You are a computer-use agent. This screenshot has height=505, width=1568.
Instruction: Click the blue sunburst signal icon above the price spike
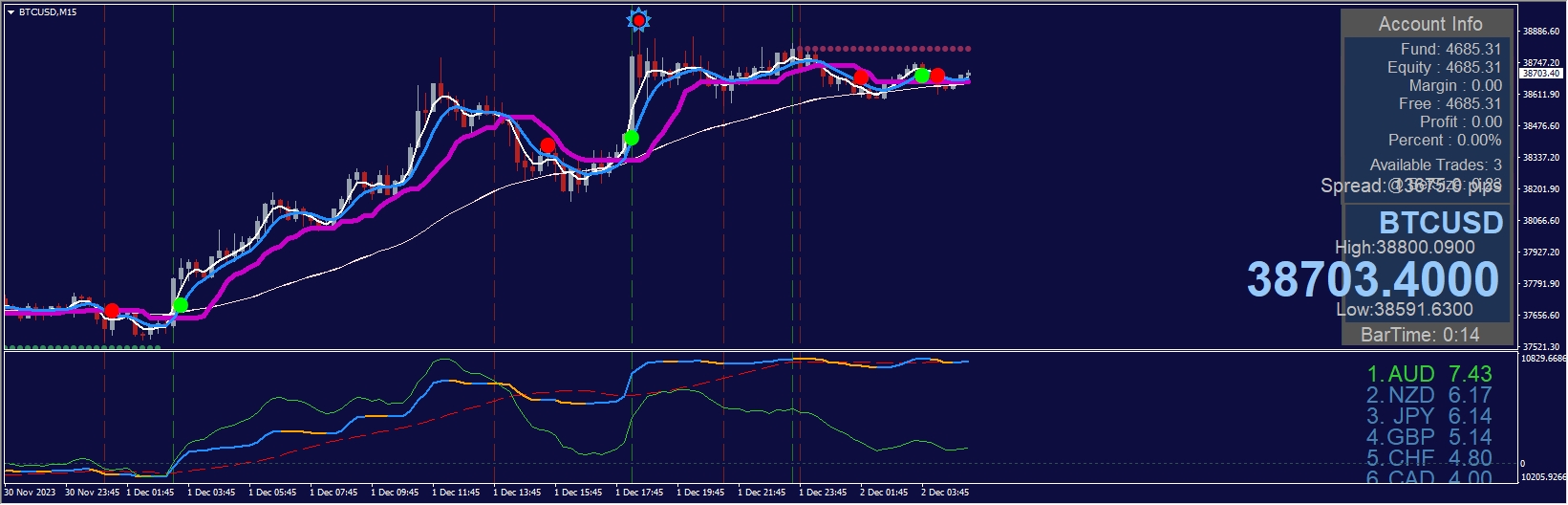(x=638, y=19)
